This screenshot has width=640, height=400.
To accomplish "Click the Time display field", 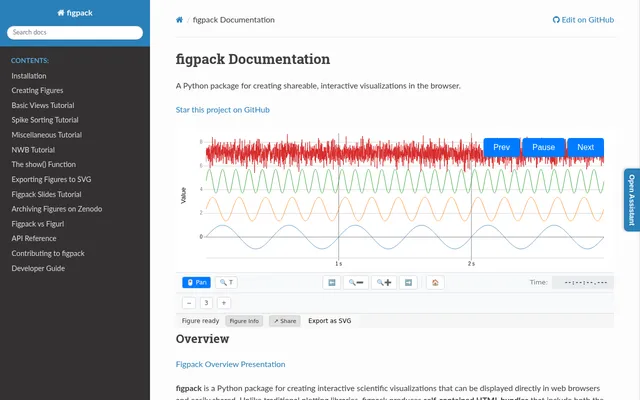I will [x=583, y=282].
